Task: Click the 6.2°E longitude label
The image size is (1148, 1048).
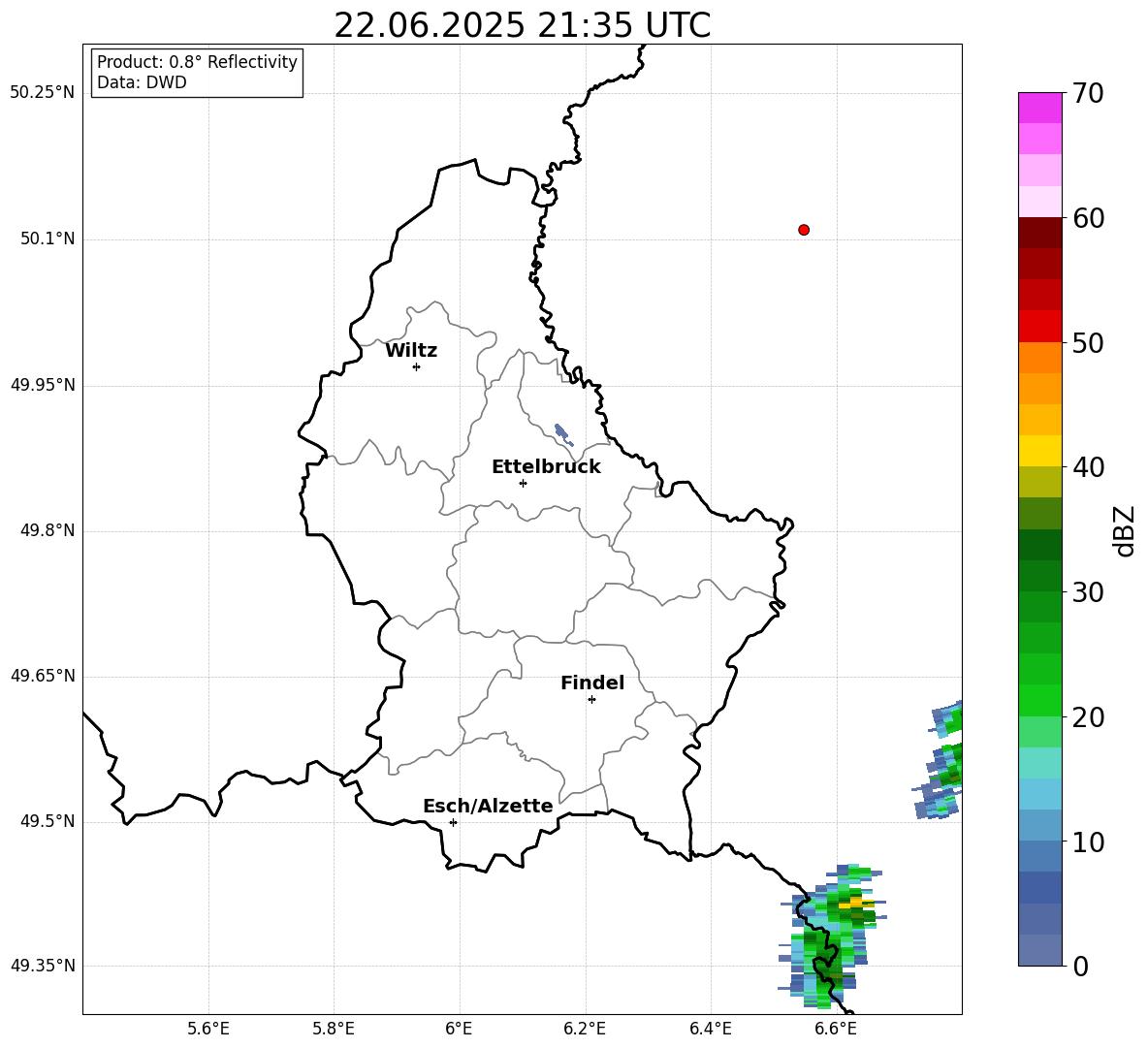Action: pyautogui.click(x=585, y=1029)
